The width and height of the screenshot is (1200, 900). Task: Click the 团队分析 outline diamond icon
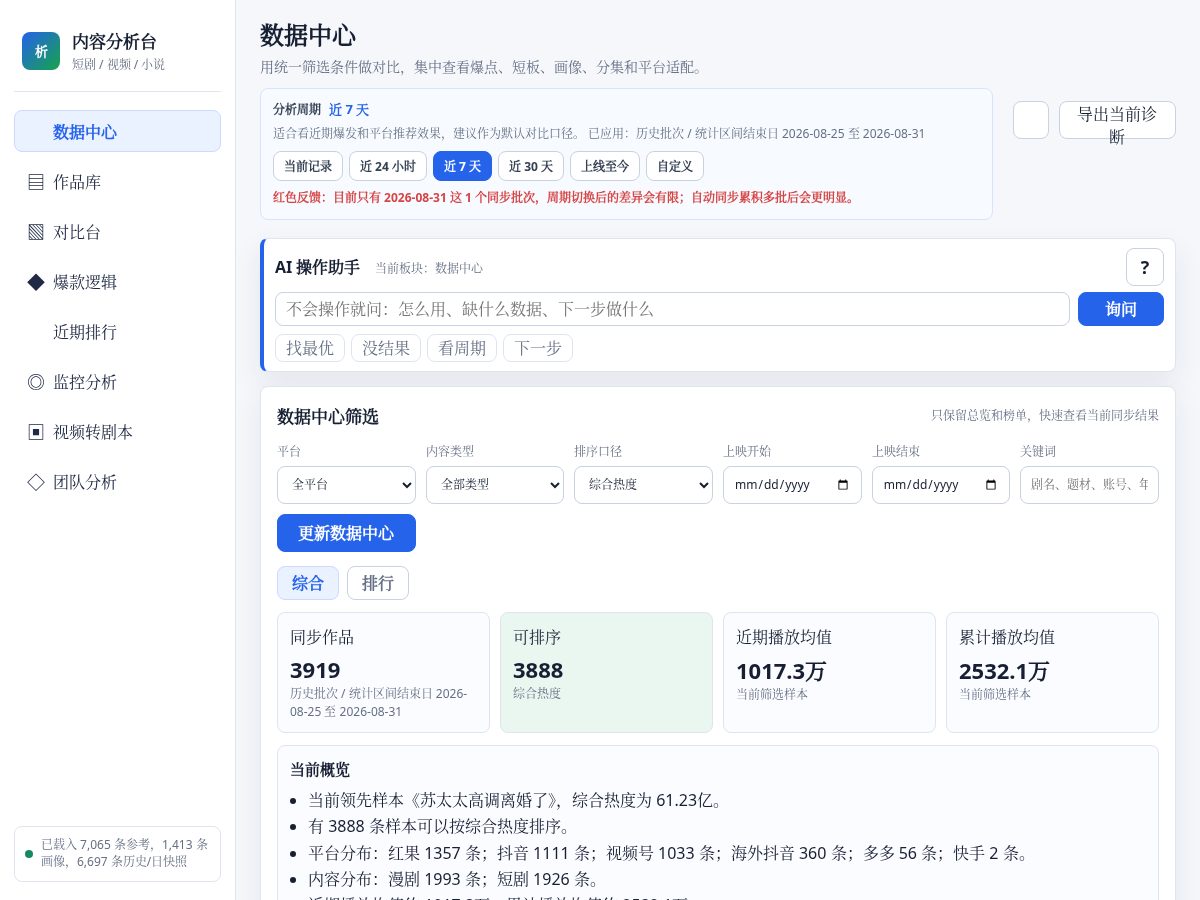tap(36, 482)
